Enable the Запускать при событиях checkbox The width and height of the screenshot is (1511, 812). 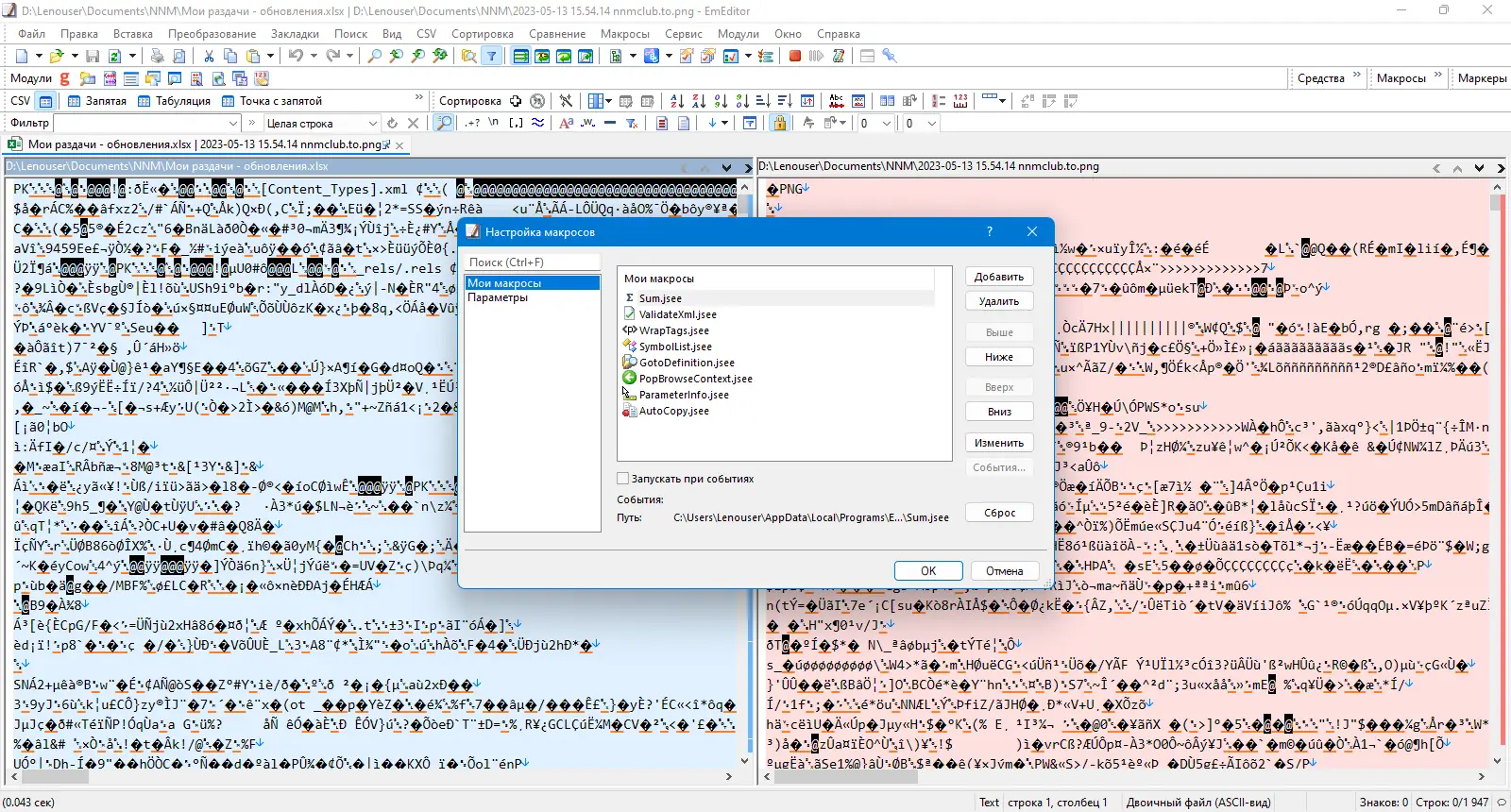(x=622, y=479)
